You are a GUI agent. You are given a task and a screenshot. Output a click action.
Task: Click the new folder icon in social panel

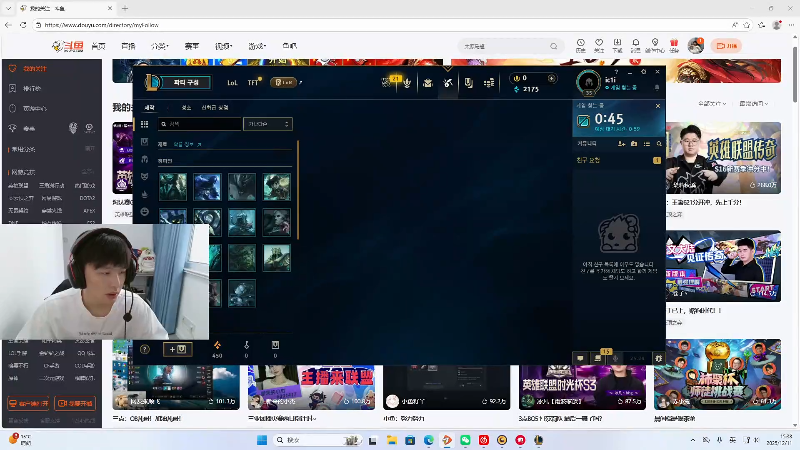[634, 144]
